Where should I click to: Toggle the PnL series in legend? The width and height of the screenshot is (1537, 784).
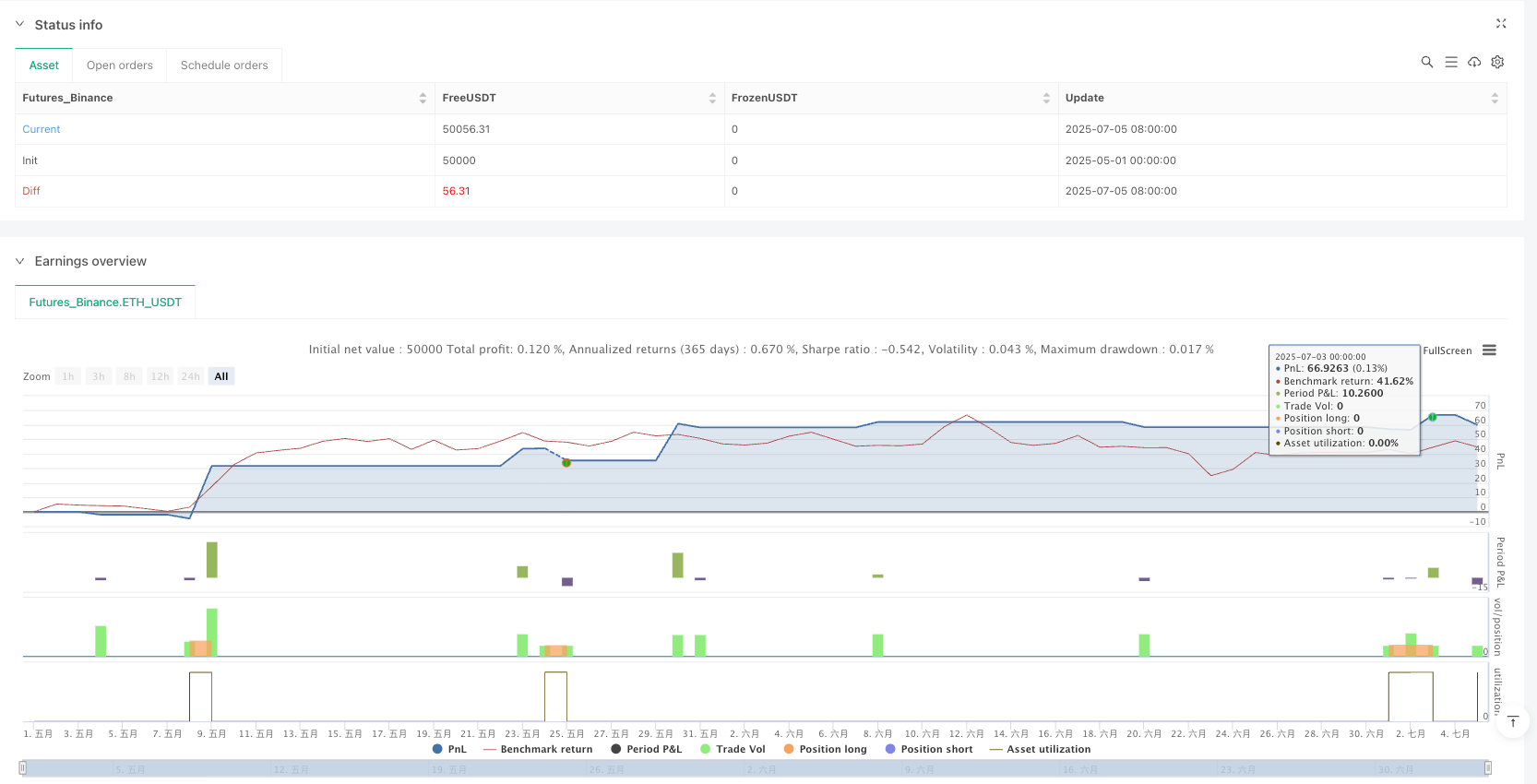pos(449,749)
